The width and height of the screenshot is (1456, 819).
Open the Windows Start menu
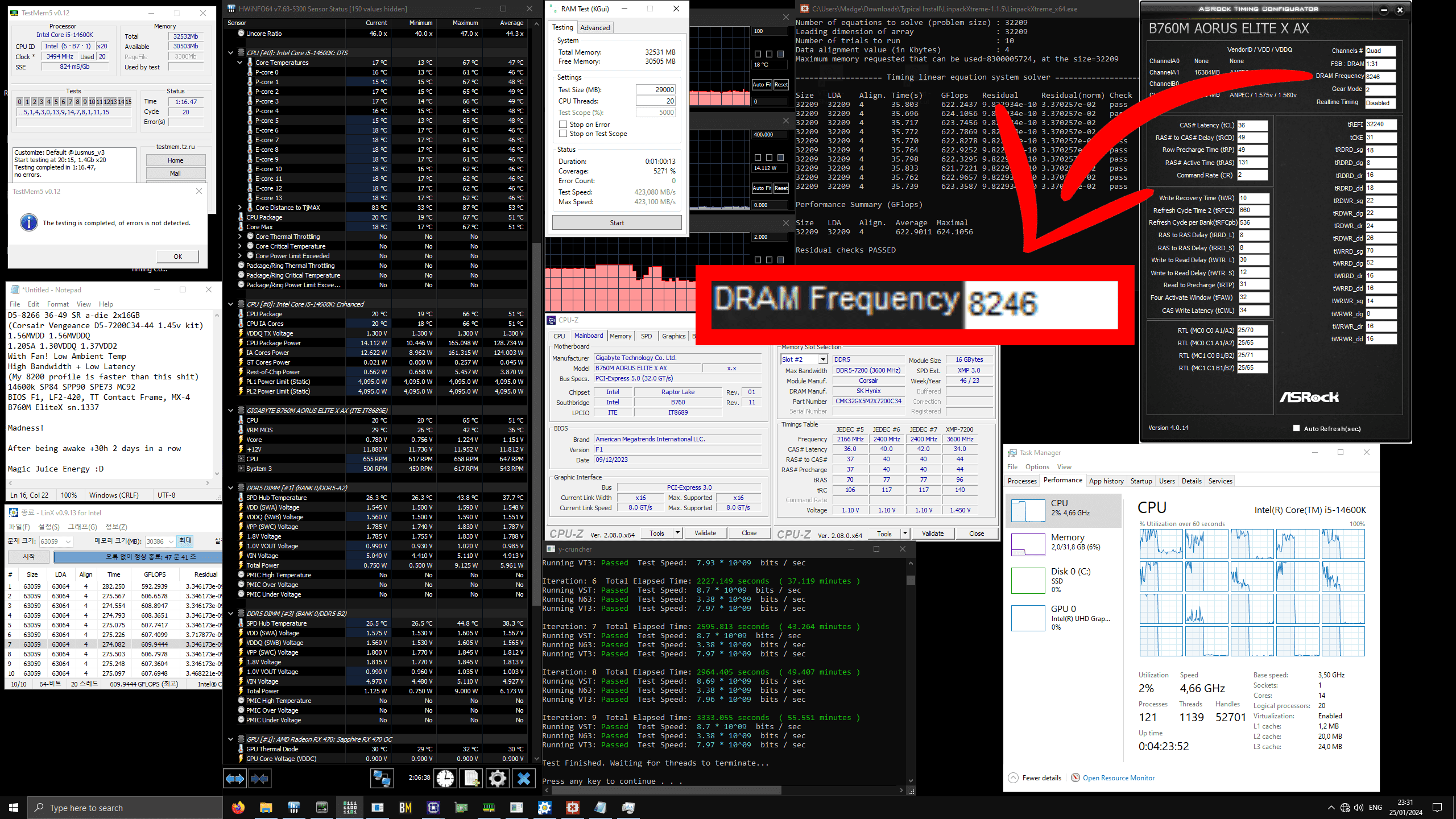click(14, 808)
